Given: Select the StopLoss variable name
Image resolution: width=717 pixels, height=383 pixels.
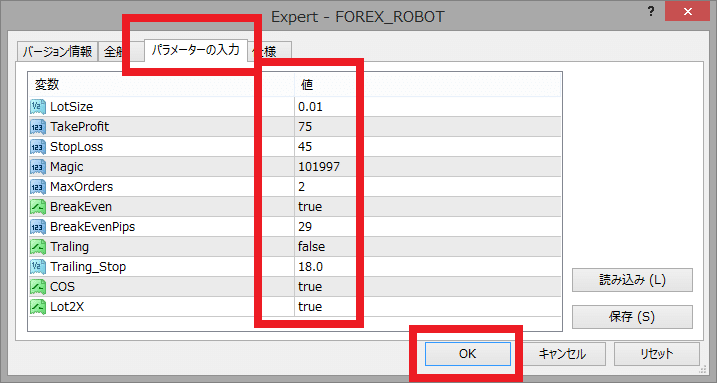Looking at the screenshot, I should [76, 147].
